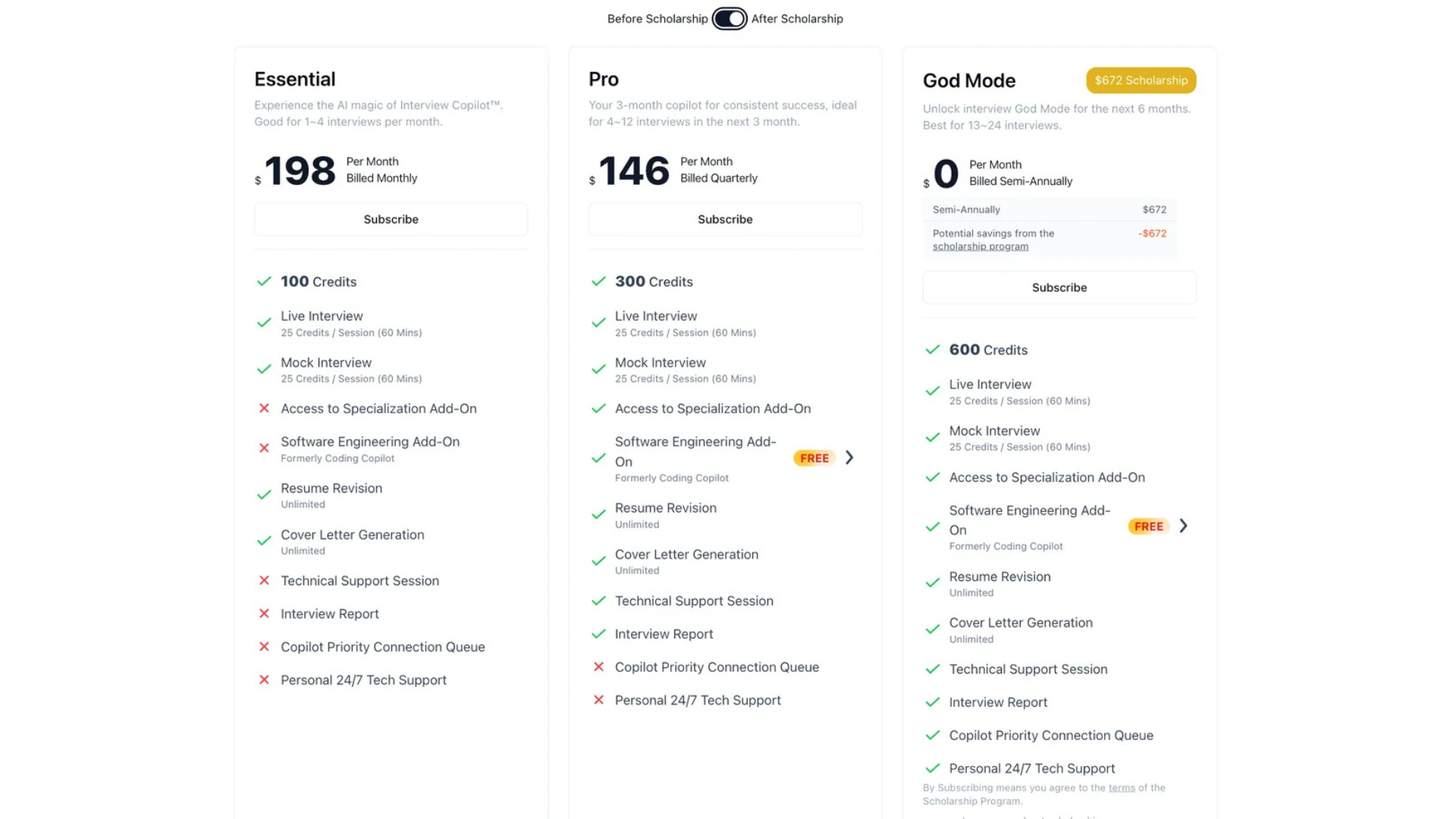Click red X beside Pro Personal 24/7 Tech Support

[x=598, y=700]
